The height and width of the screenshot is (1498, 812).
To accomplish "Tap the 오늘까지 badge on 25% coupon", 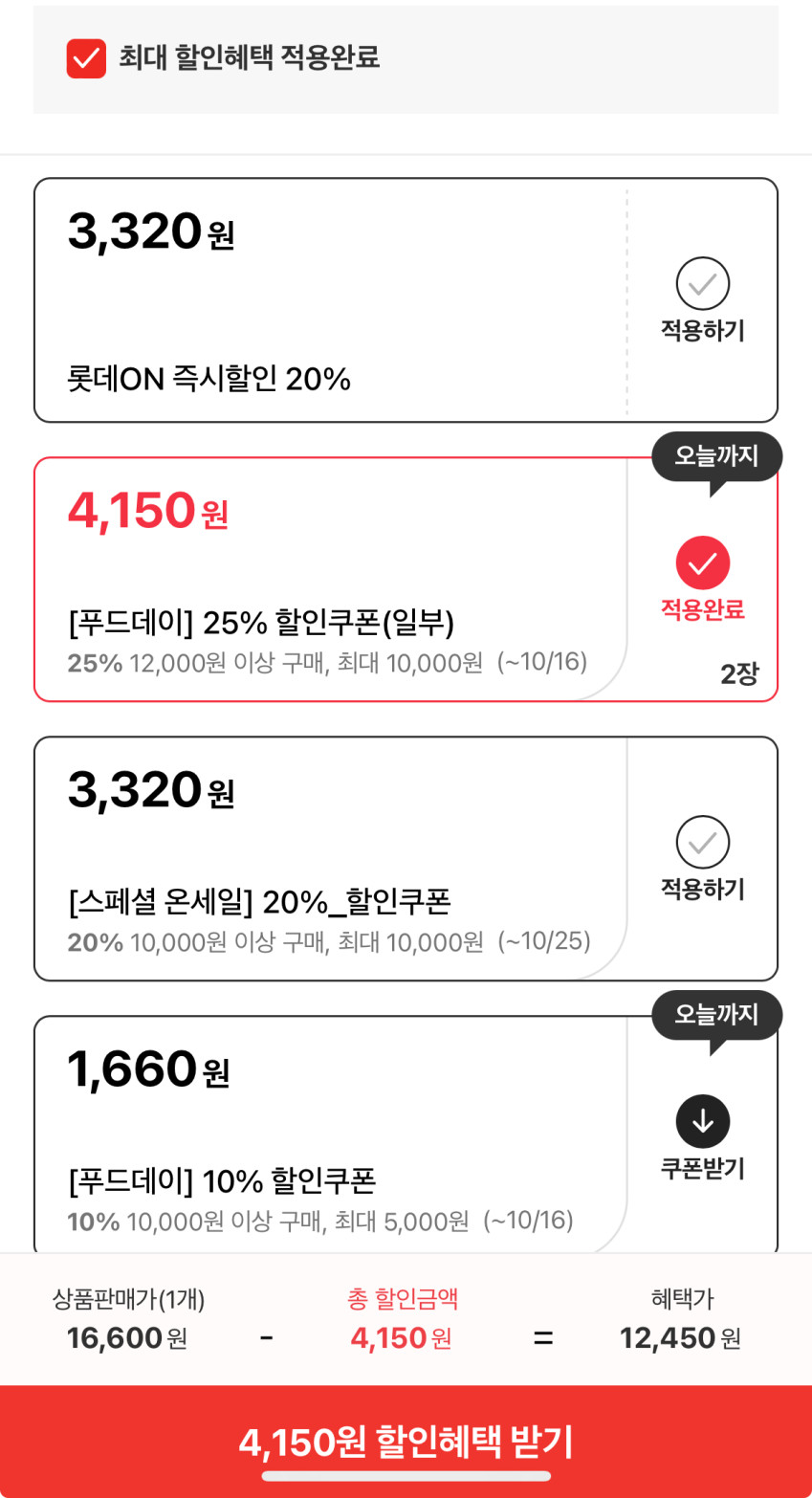I will [716, 456].
